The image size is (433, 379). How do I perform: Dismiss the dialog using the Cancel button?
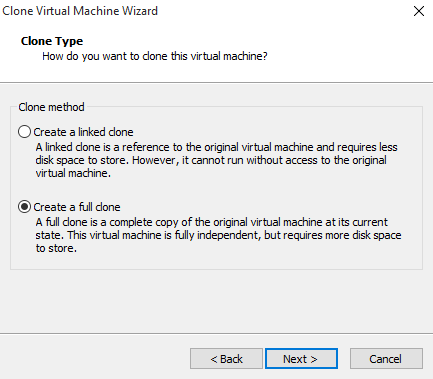tap(386, 359)
